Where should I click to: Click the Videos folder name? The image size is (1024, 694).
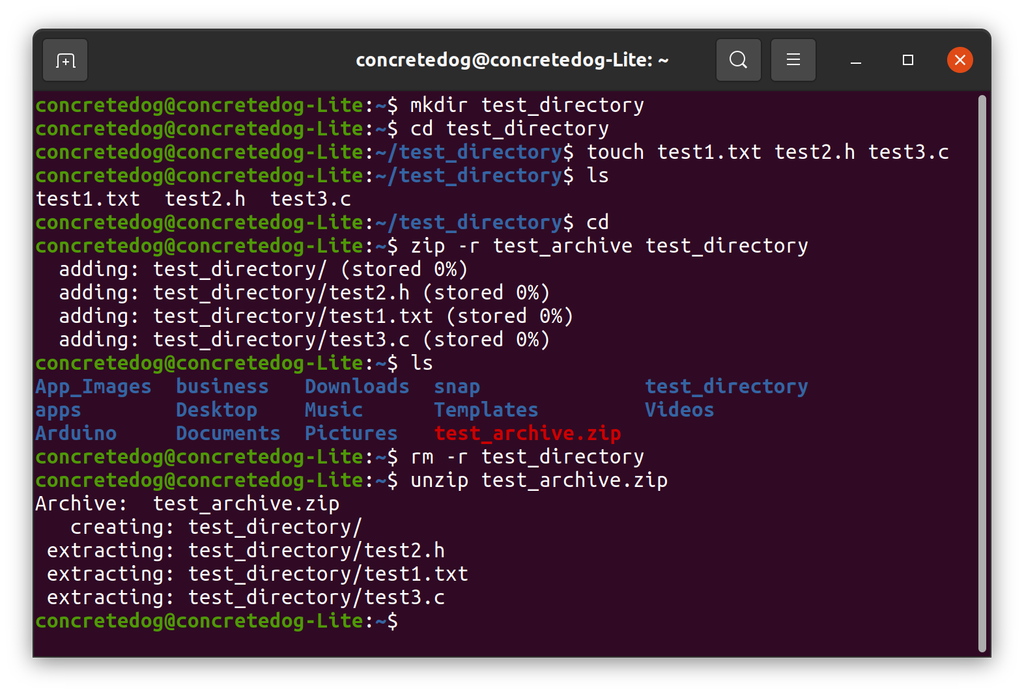click(x=679, y=410)
